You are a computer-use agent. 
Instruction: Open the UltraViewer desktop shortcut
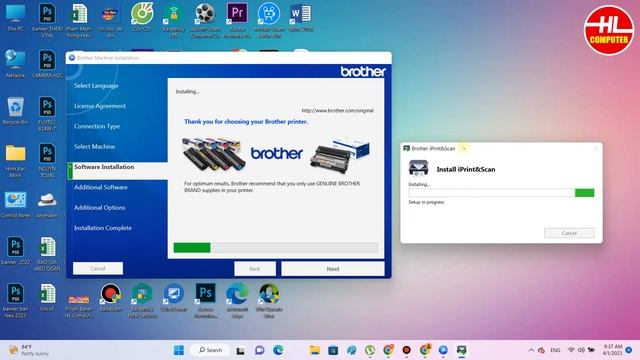coord(174,298)
